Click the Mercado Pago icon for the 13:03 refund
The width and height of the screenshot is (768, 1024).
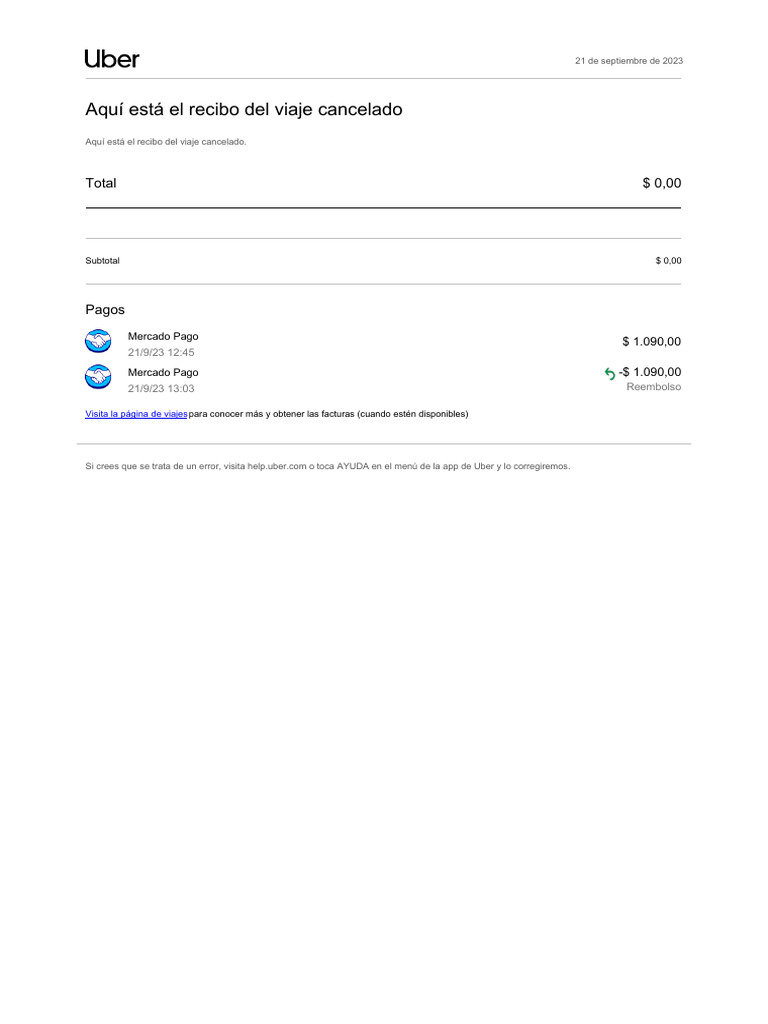coord(98,378)
